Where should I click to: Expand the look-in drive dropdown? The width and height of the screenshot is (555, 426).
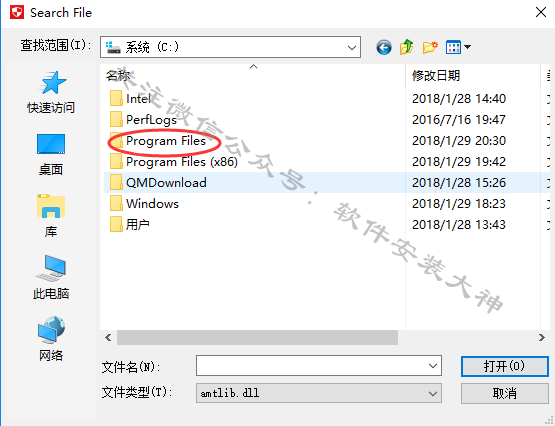[x=351, y=47]
